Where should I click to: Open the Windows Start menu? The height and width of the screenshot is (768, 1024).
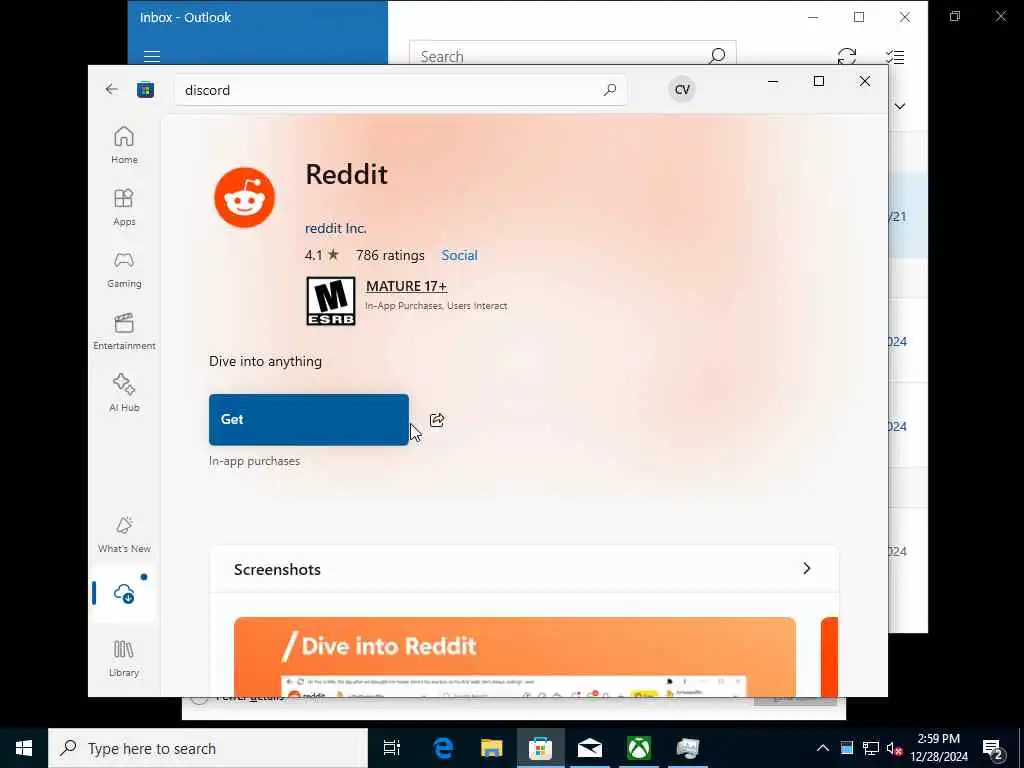coord(24,748)
